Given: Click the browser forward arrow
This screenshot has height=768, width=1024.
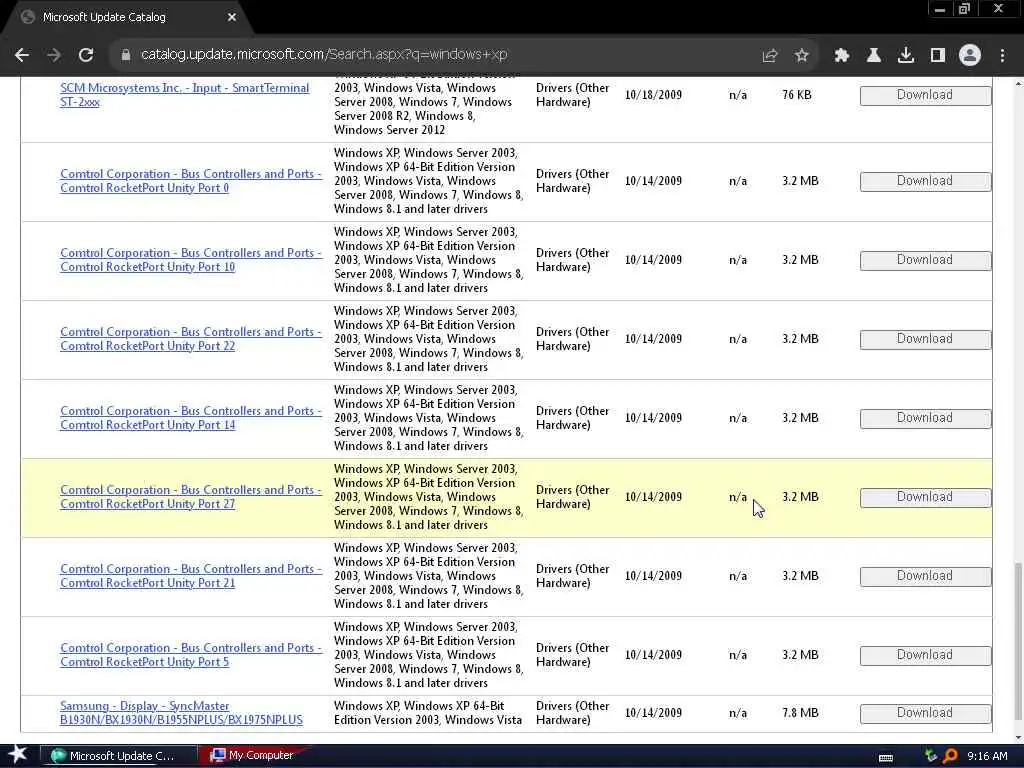Looking at the screenshot, I should click(x=54, y=55).
